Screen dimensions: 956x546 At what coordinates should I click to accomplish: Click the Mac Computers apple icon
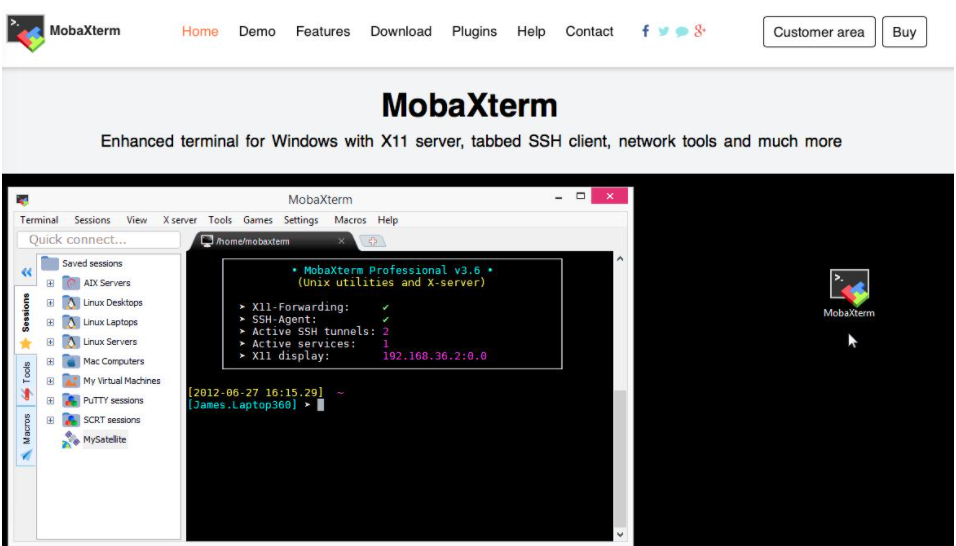tap(71, 361)
